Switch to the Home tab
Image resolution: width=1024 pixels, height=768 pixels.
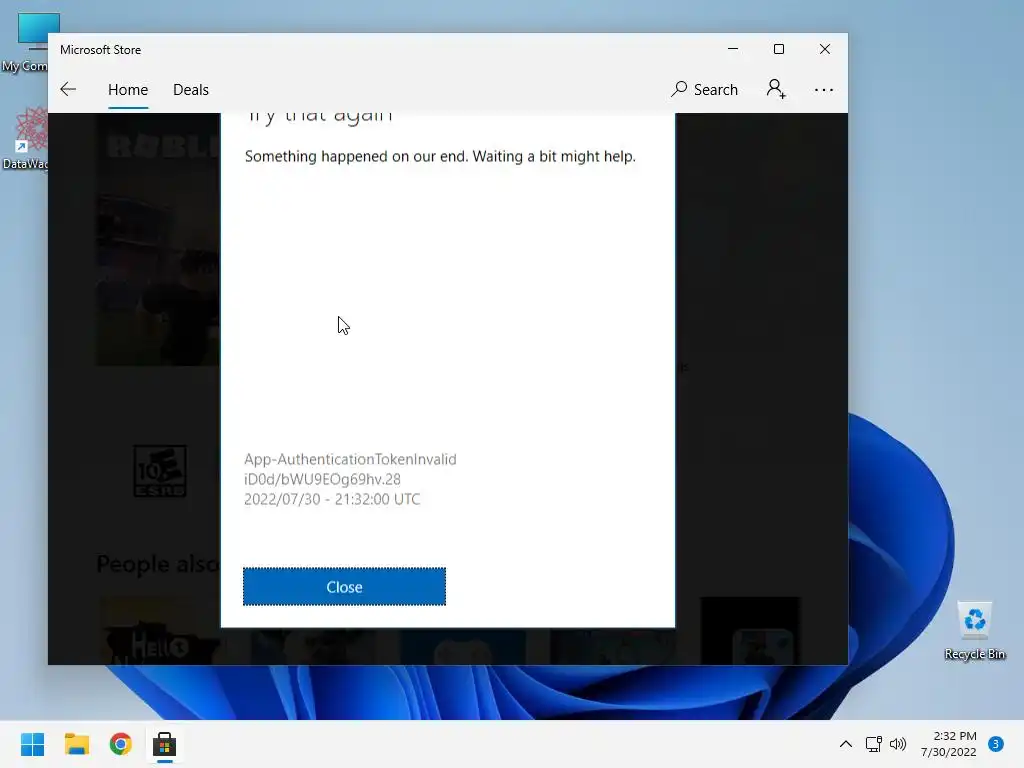pos(128,89)
